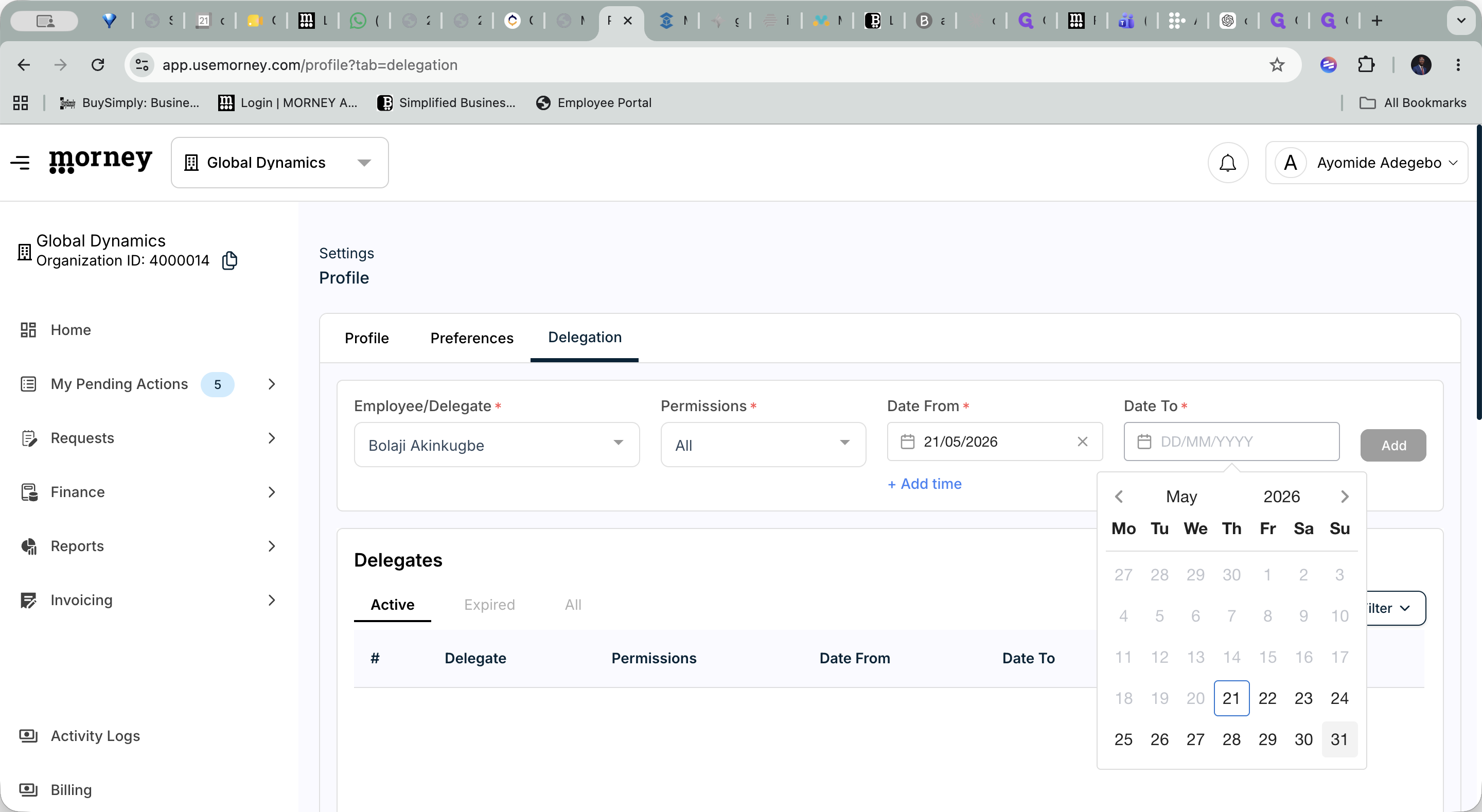This screenshot has height=812, width=1482.
Task: Clear the Date From value 21/05/2026
Action: pyautogui.click(x=1082, y=442)
